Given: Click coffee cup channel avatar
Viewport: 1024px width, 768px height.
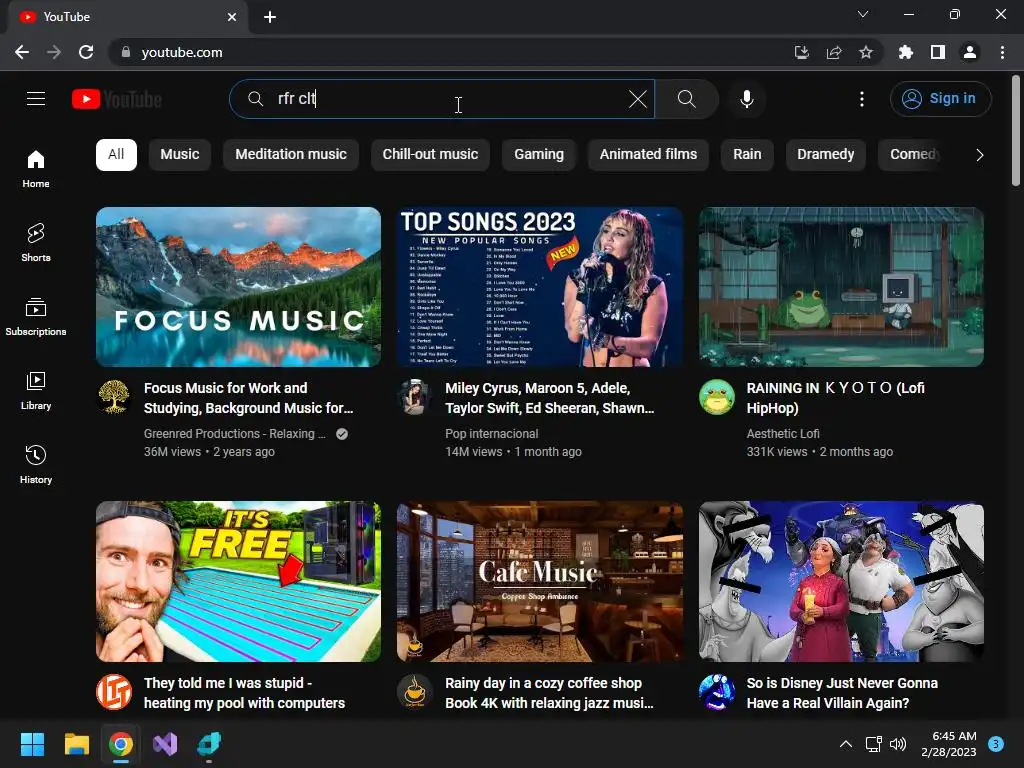Looking at the screenshot, I should click(x=415, y=692).
